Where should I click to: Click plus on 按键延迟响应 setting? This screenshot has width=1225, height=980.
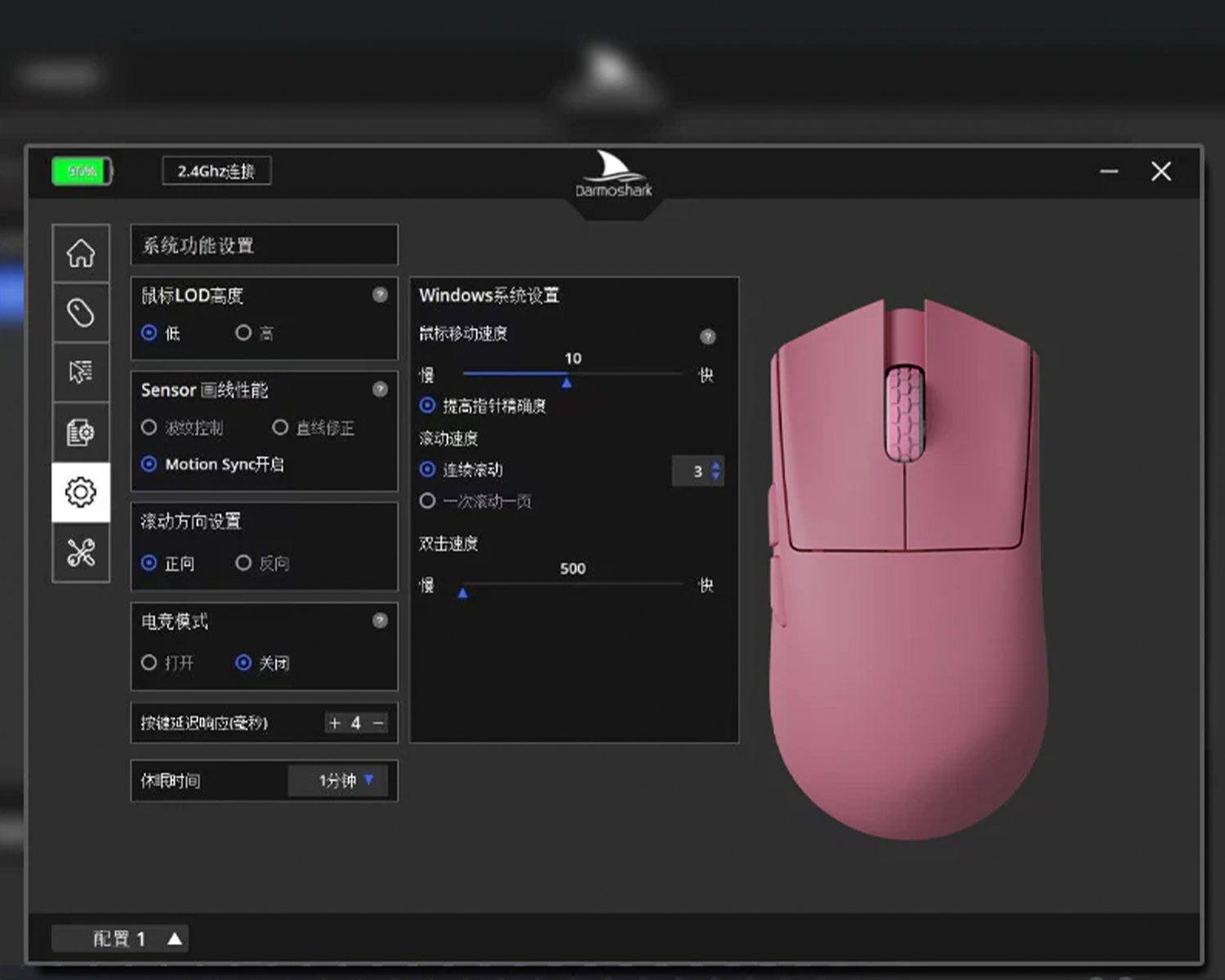click(x=334, y=723)
